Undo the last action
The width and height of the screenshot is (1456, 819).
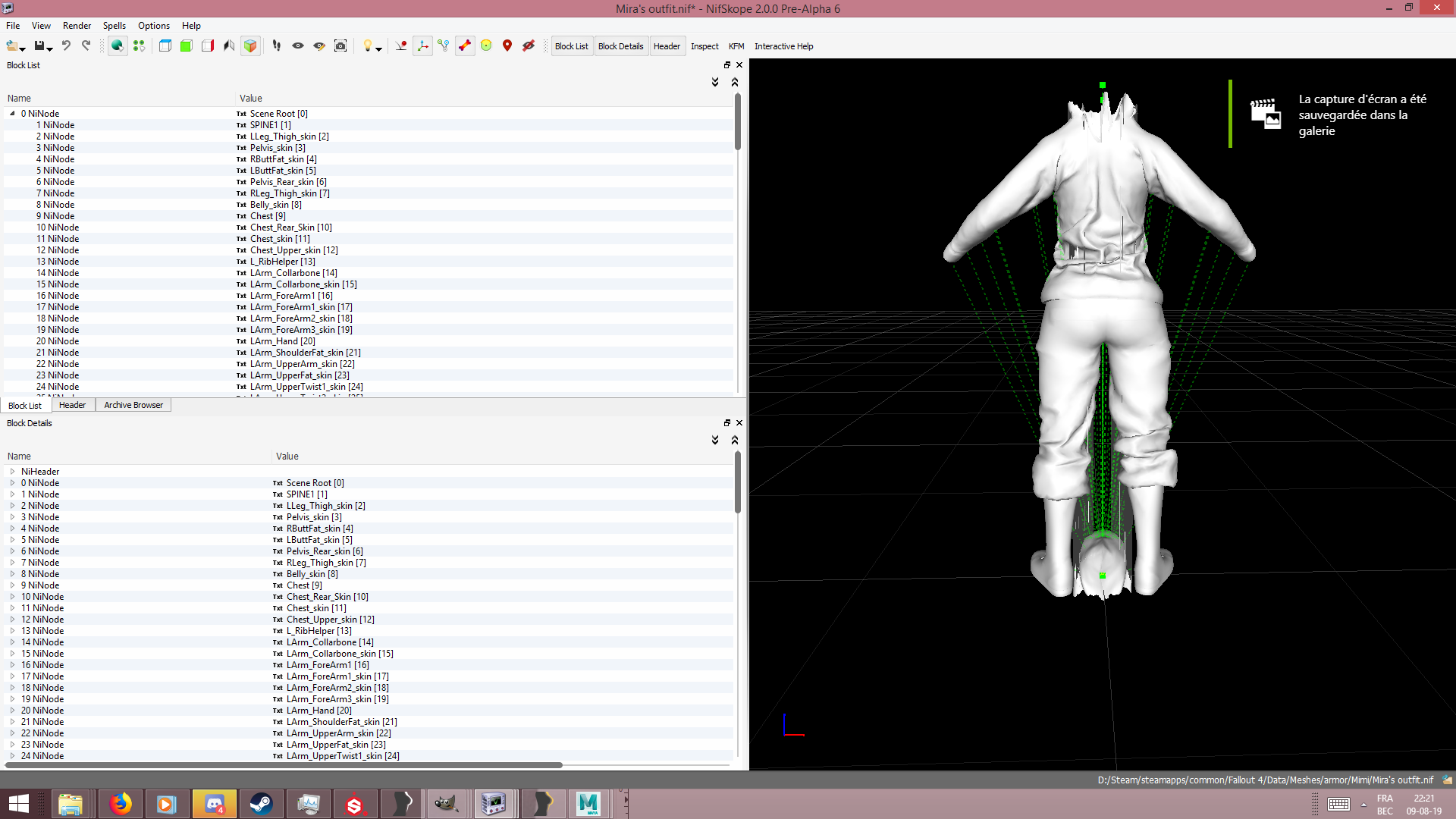(x=66, y=46)
